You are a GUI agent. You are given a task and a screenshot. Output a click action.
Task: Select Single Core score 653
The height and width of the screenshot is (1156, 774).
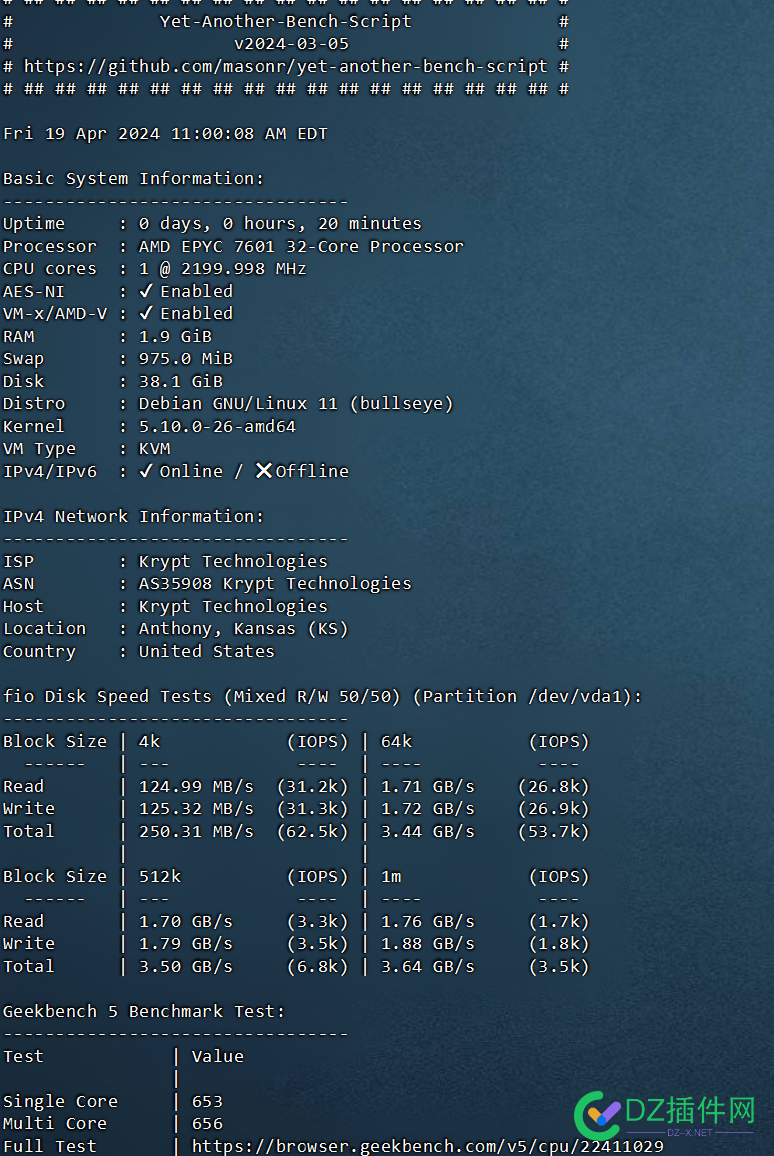(x=207, y=1101)
